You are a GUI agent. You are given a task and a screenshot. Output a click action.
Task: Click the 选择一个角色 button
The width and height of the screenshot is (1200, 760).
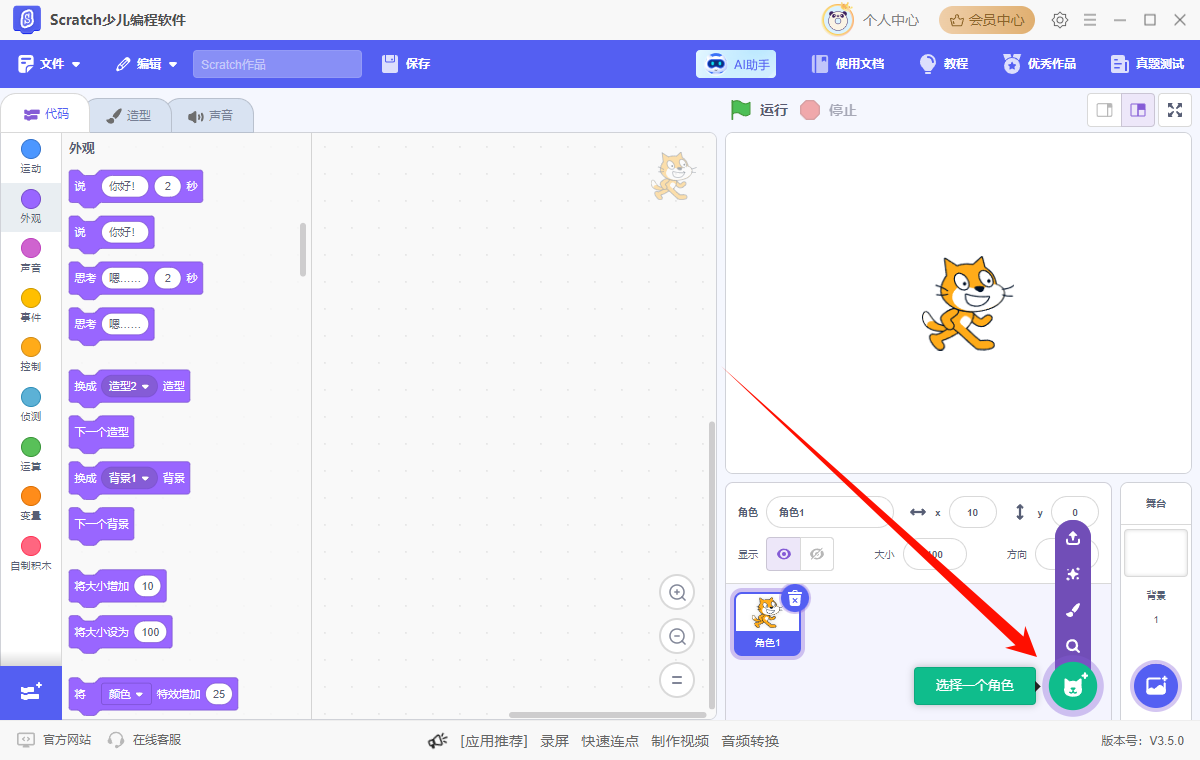pos(974,686)
